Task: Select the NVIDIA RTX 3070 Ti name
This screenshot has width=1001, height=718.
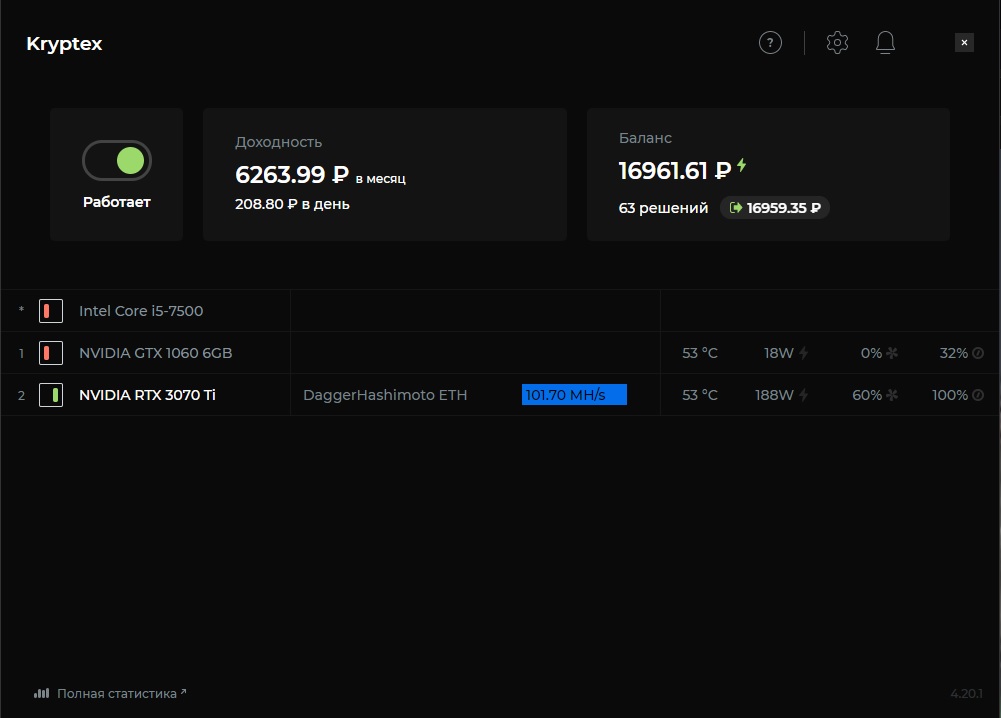Action: 147,395
